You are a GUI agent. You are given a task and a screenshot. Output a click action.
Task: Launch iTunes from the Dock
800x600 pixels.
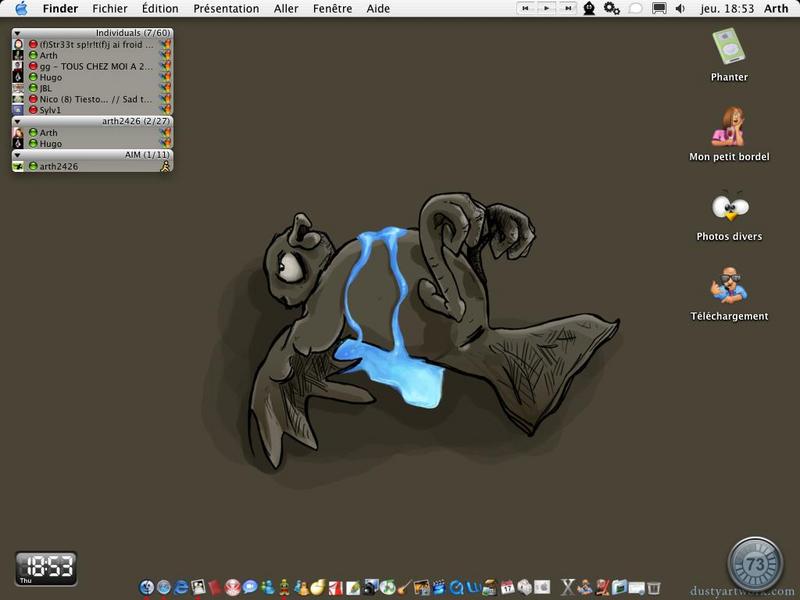click(x=387, y=587)
